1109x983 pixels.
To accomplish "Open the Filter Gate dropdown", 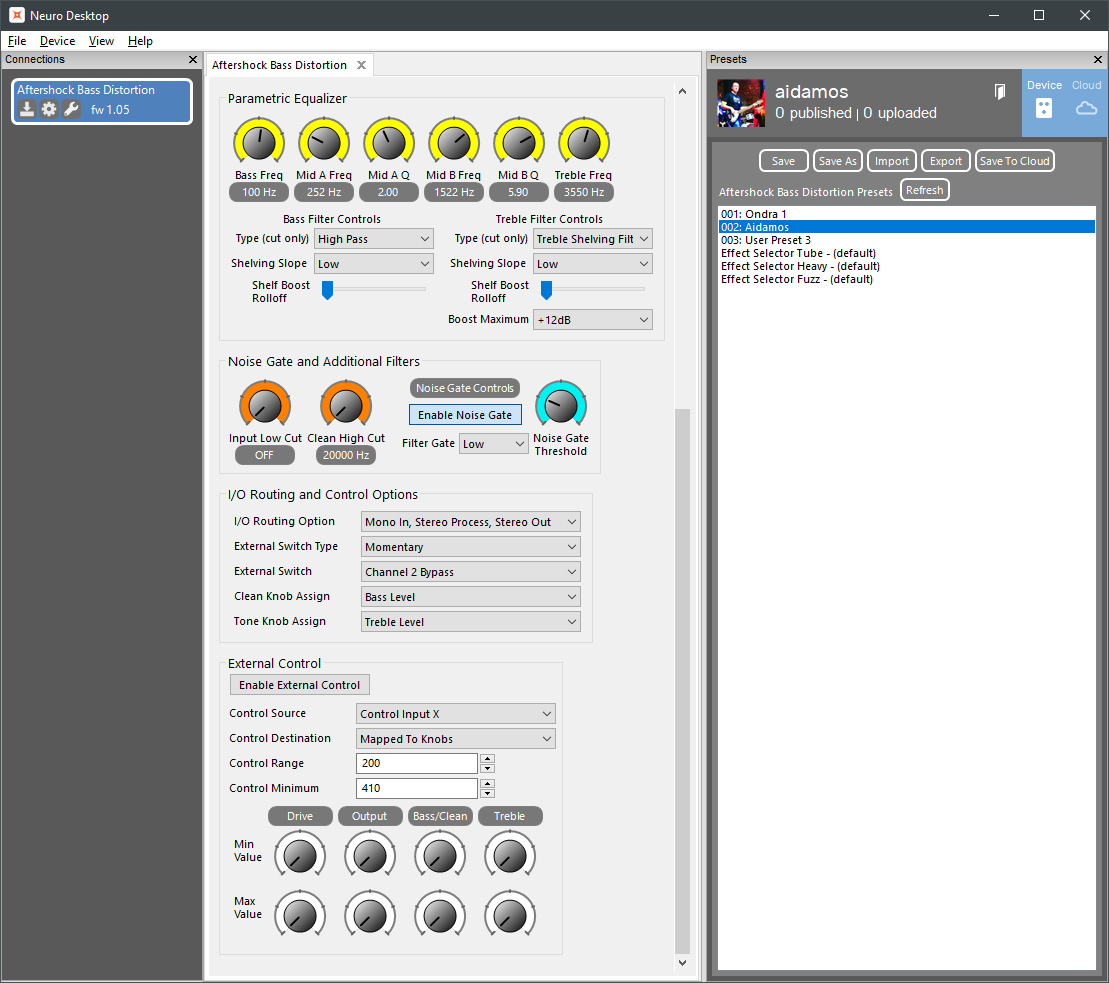I will (x=494, y=444).
